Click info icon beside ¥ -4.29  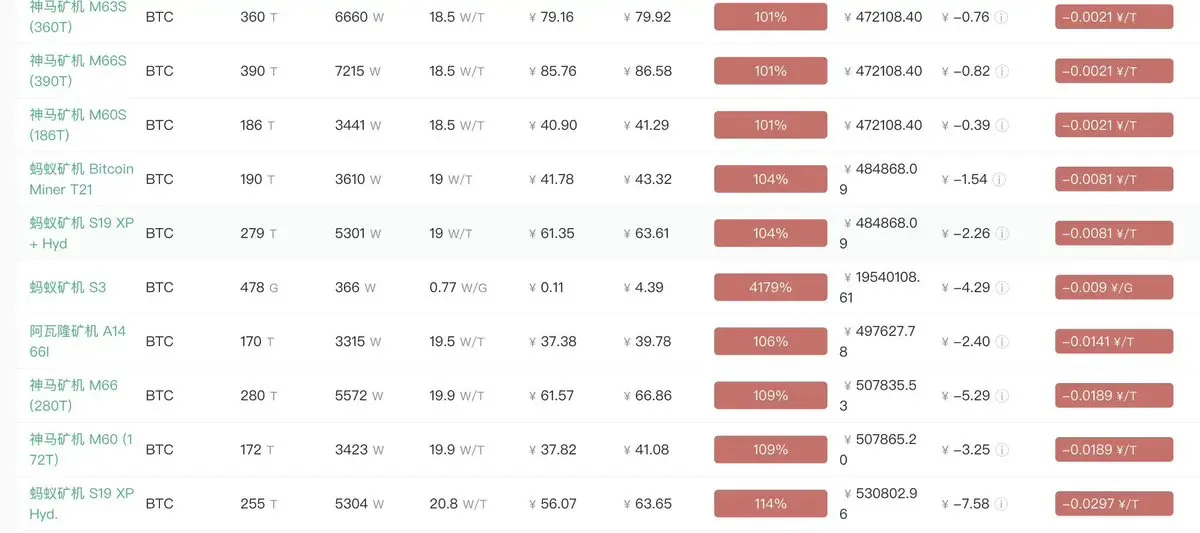coord(1003,287)
